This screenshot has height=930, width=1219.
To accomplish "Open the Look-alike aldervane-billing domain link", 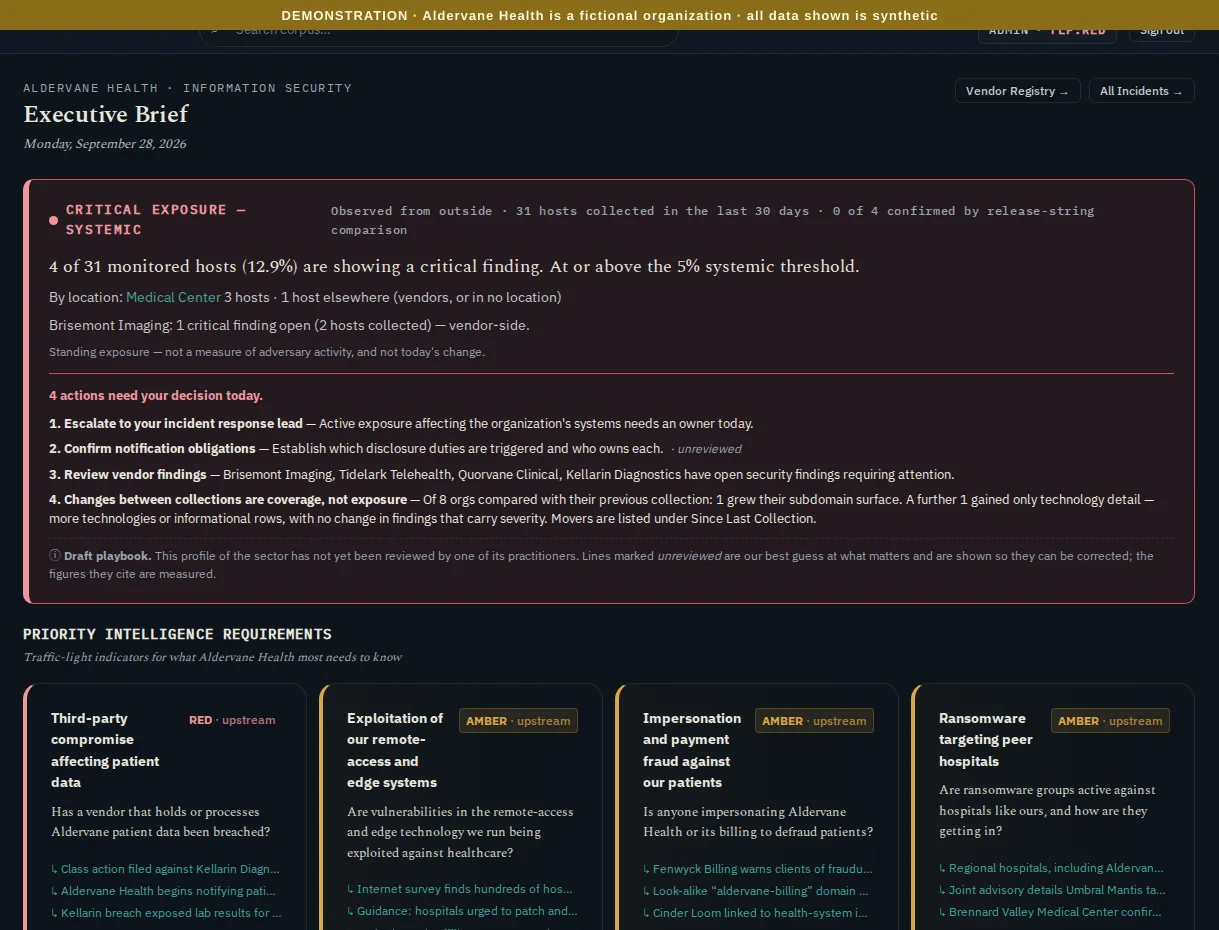I will coord(756,891).
